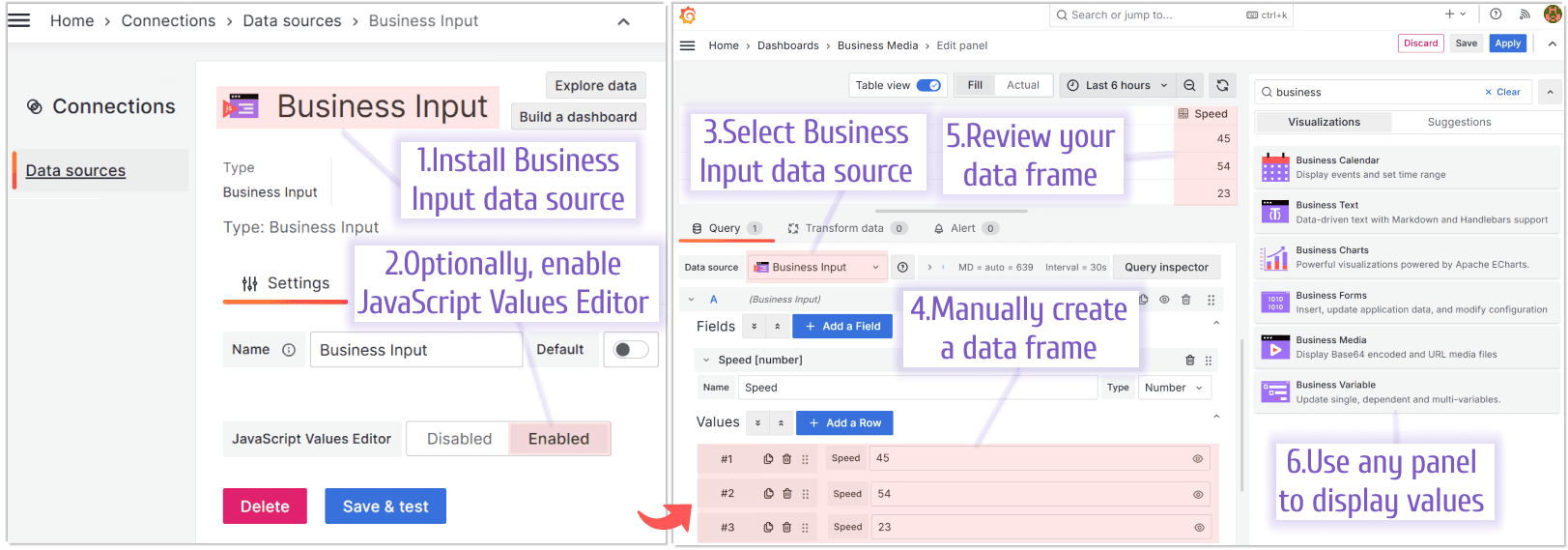Image resolution: width=1568 pixels, height=550 pixels.
Task: Open the hamburger menu in the Connections window
Action: pos(19,20)
